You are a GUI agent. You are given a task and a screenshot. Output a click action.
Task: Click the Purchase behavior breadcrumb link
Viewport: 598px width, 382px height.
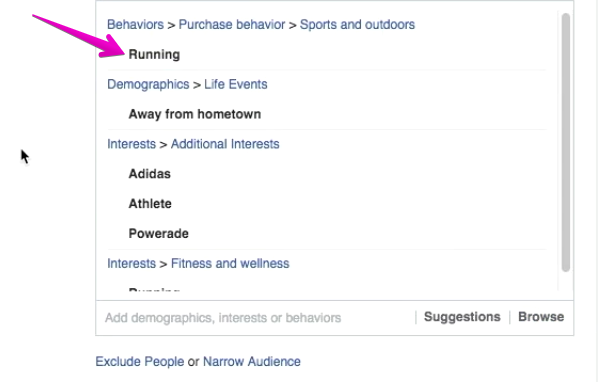232,24
